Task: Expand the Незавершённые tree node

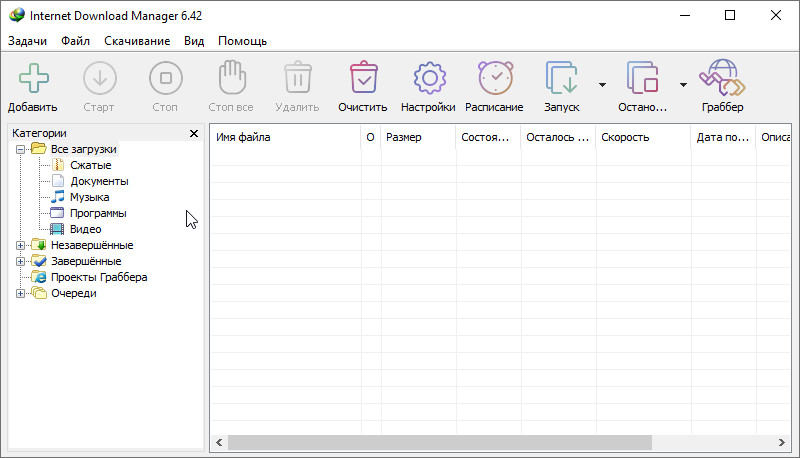Action: (20, 245)
